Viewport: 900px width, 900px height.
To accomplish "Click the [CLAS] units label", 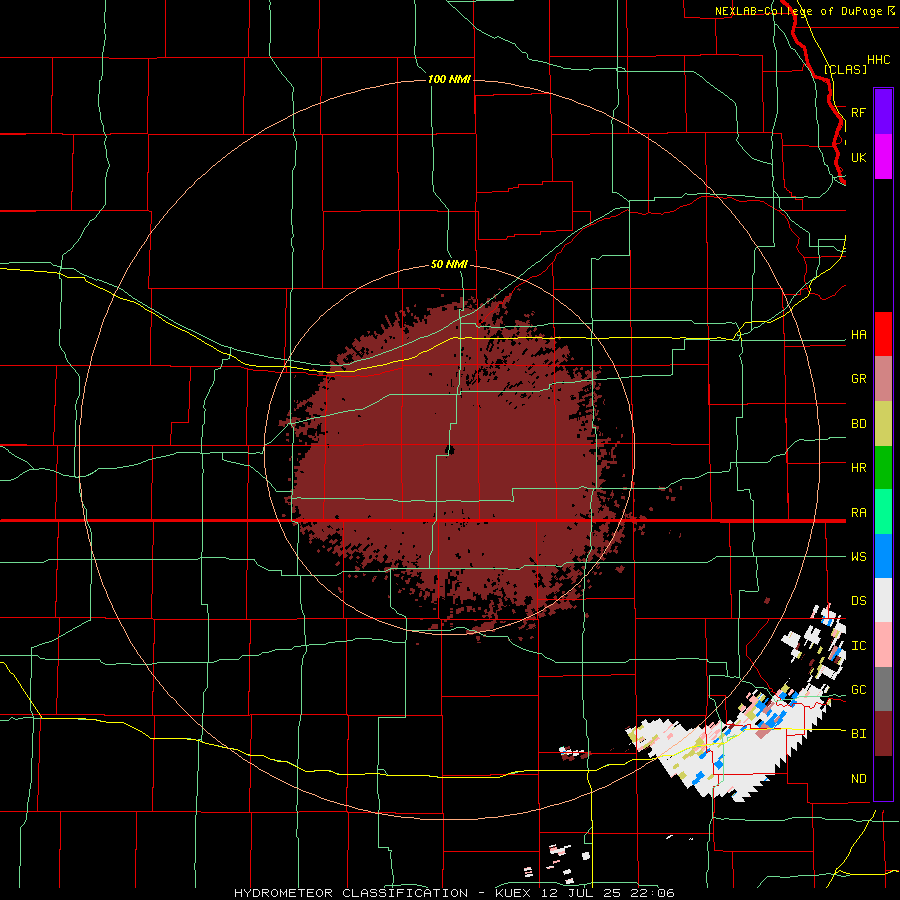I will [845, 69].
